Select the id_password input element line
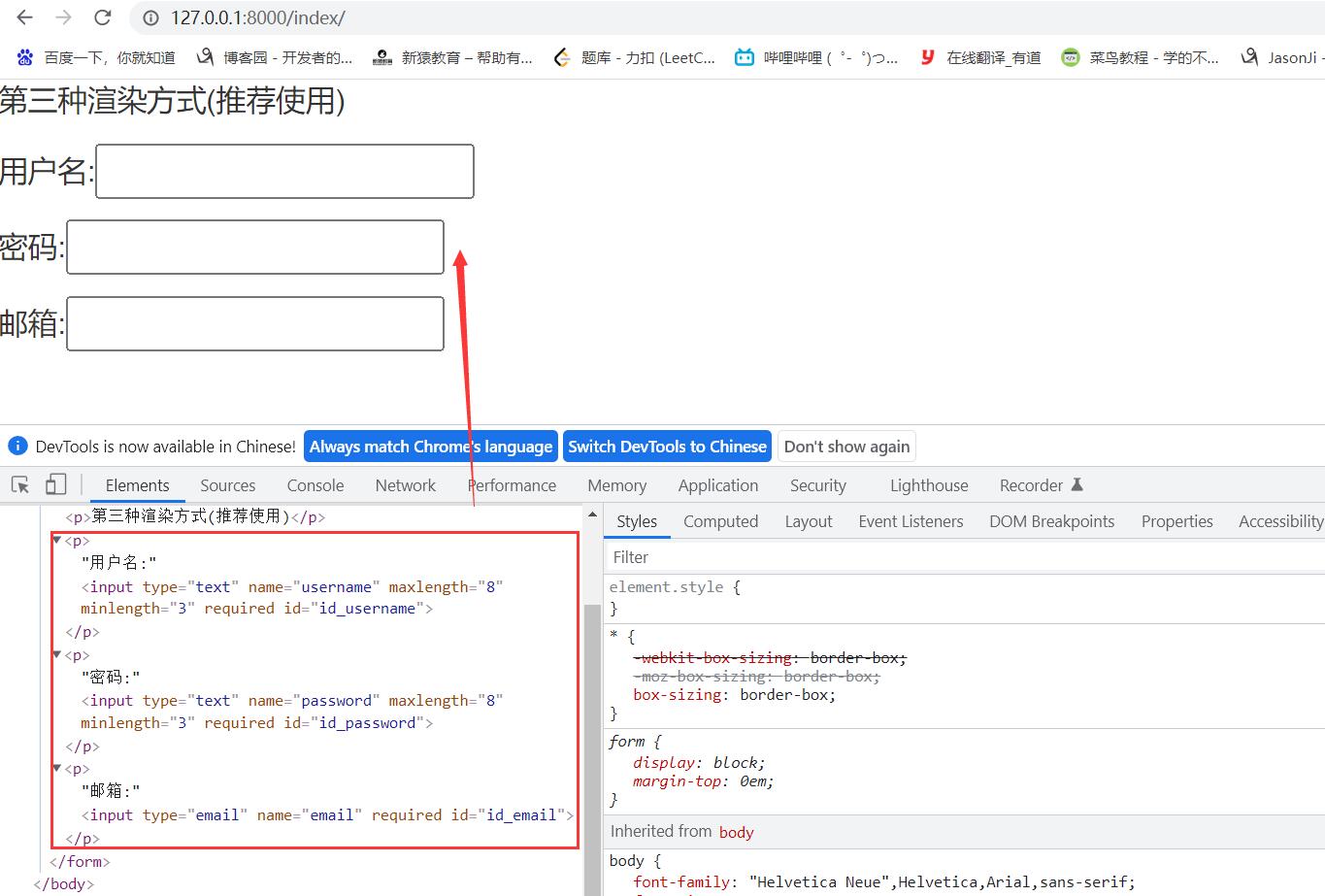The image size is (1325, 896). (x=292, y=712)
